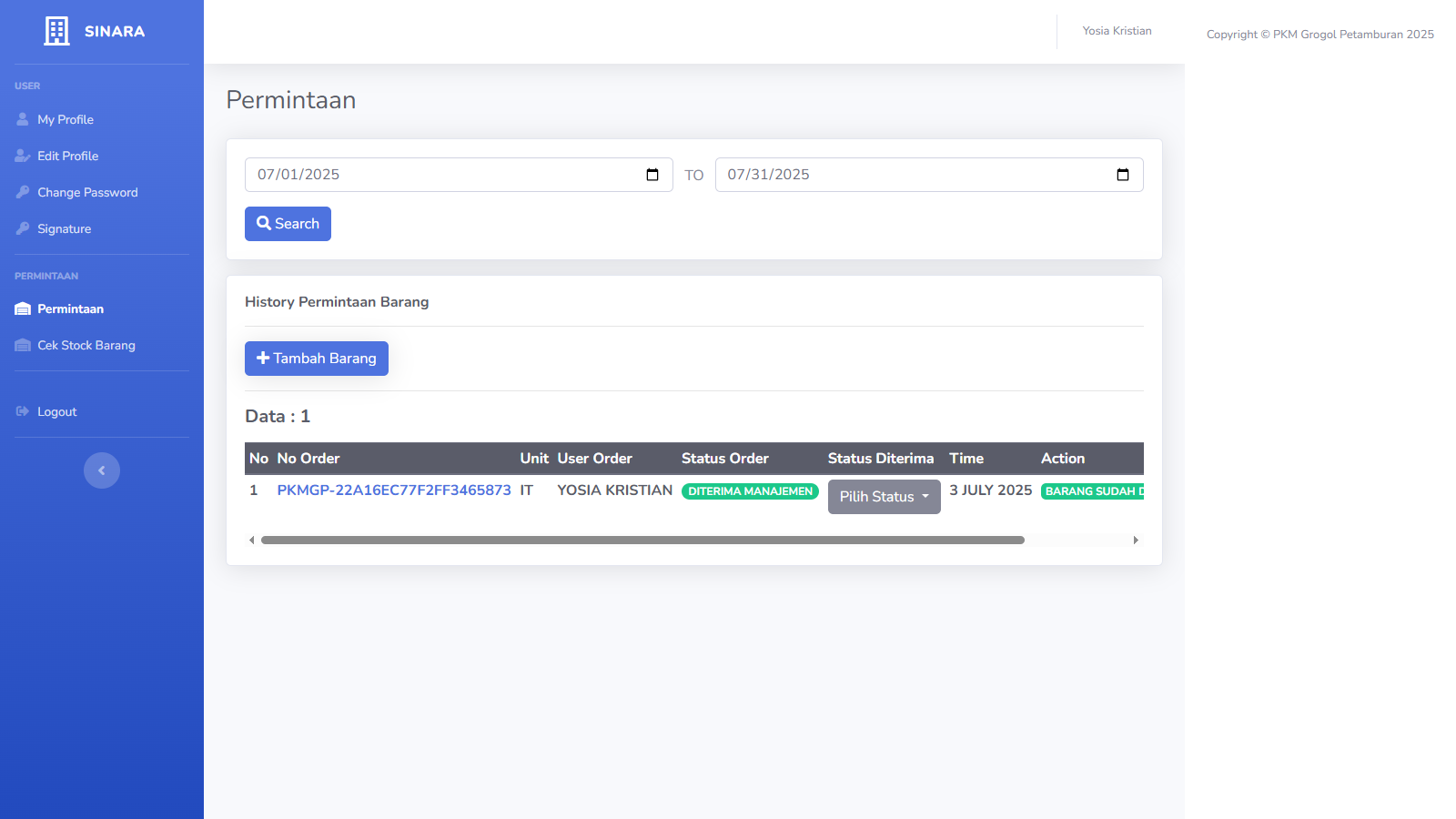Collapse the sidebar with round chevron button
This screenshot has width=1456, height=819.
[x=102, y=470]
